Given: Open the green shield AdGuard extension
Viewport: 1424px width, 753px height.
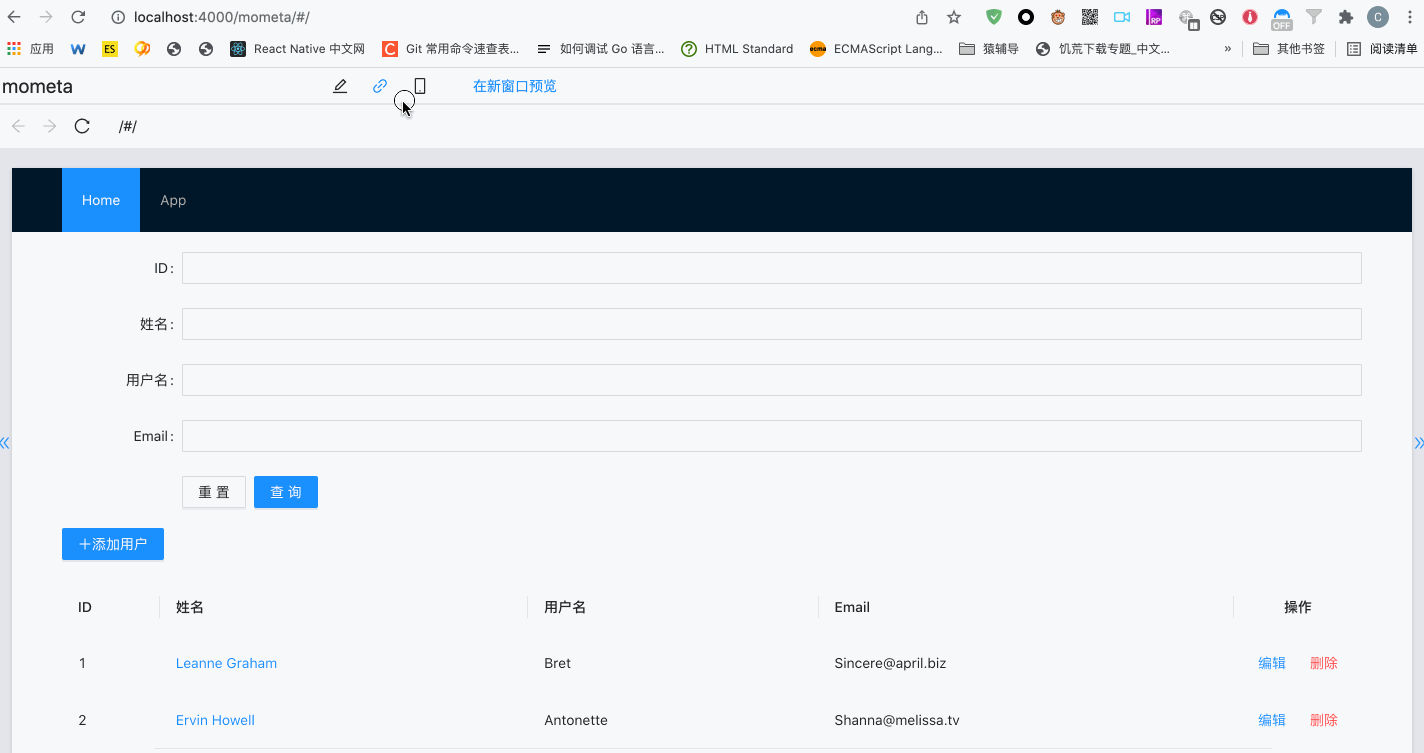Looking at the screenshot, I should tap(993, 17).
